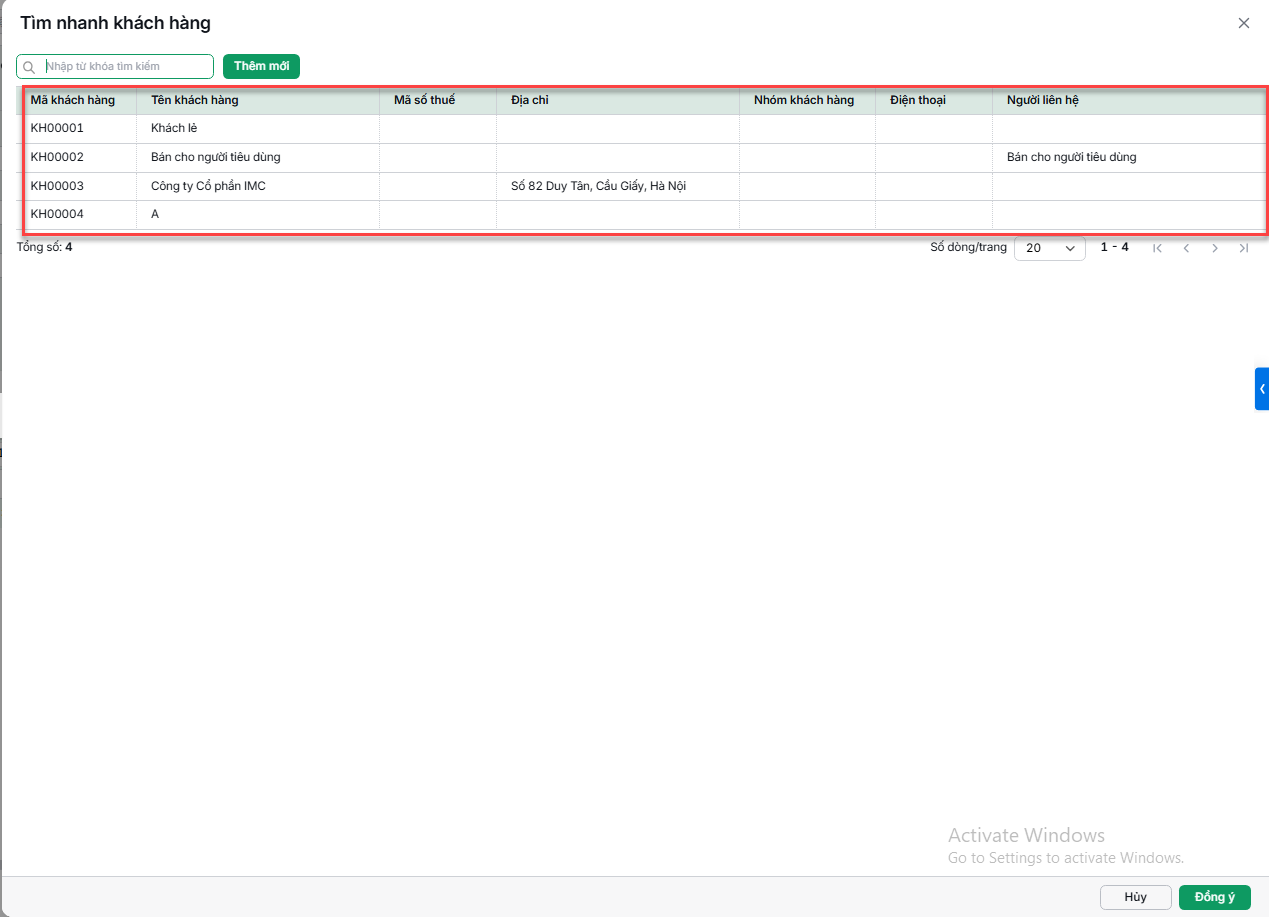
Task: Expand the blue side panel chevron
Action: point(1262,388)
